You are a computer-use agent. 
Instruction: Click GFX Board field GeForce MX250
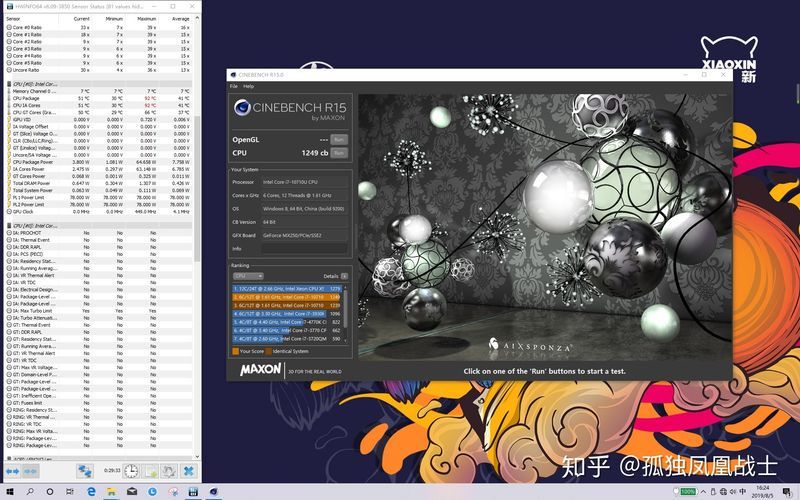(x=305, y=235)
